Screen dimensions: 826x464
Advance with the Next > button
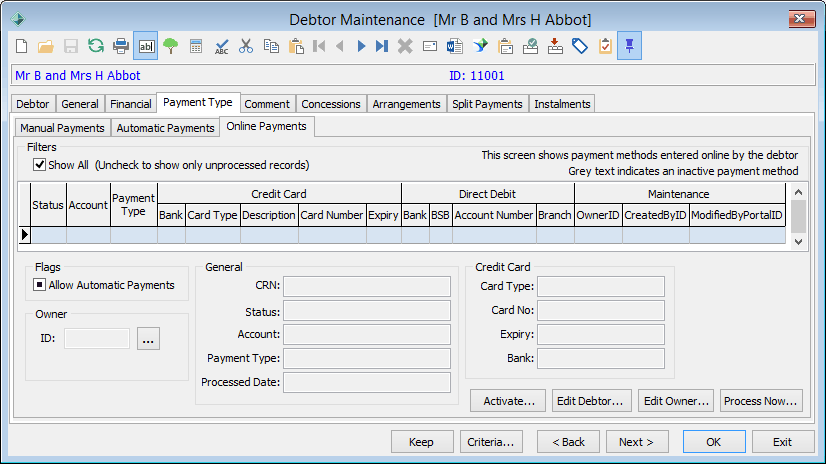[x=637, y=442]
